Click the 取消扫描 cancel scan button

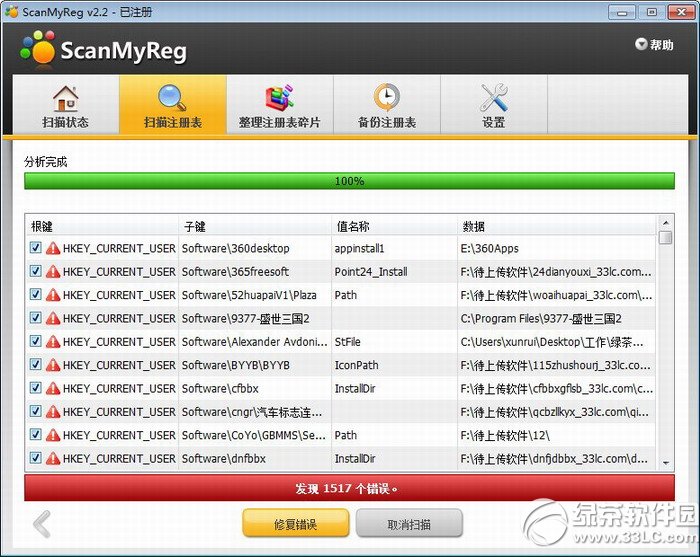pyautogui.click(x=409, y=524)
